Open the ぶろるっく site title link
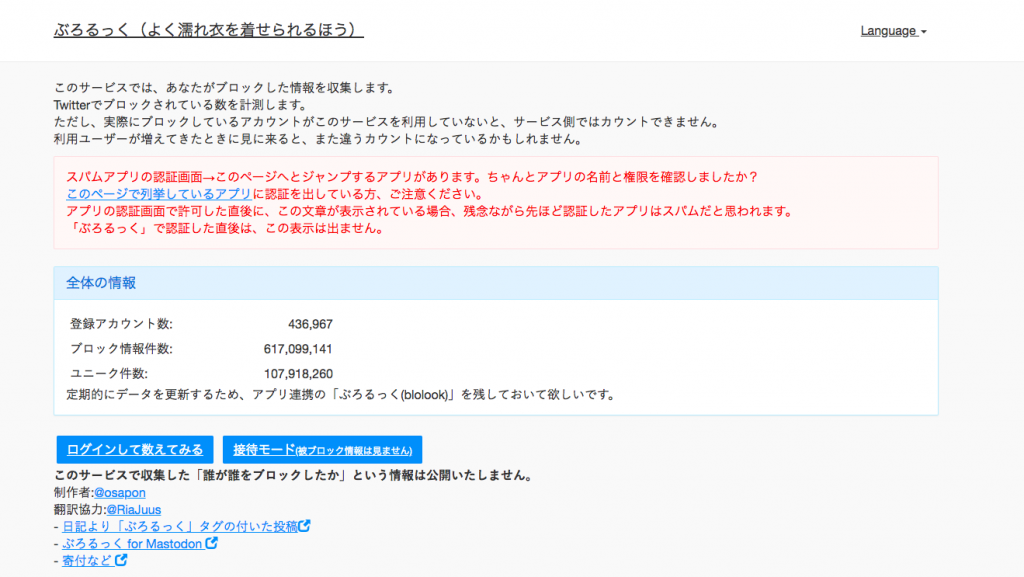The width and height of the screenshot is (1024, 577). point(208,30)
